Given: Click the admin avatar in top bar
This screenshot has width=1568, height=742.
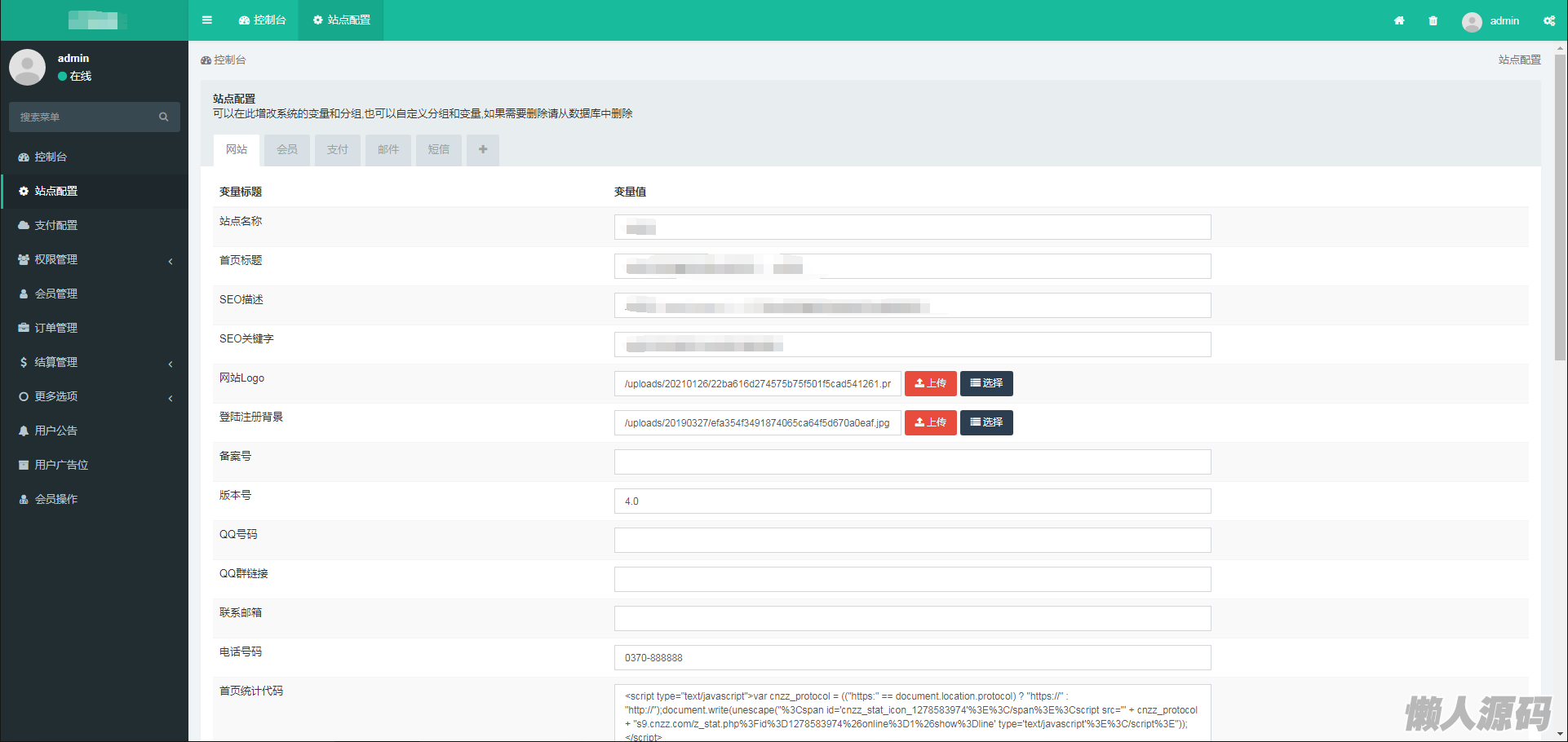Looking at the screenshot, I should pos(1472,22).
